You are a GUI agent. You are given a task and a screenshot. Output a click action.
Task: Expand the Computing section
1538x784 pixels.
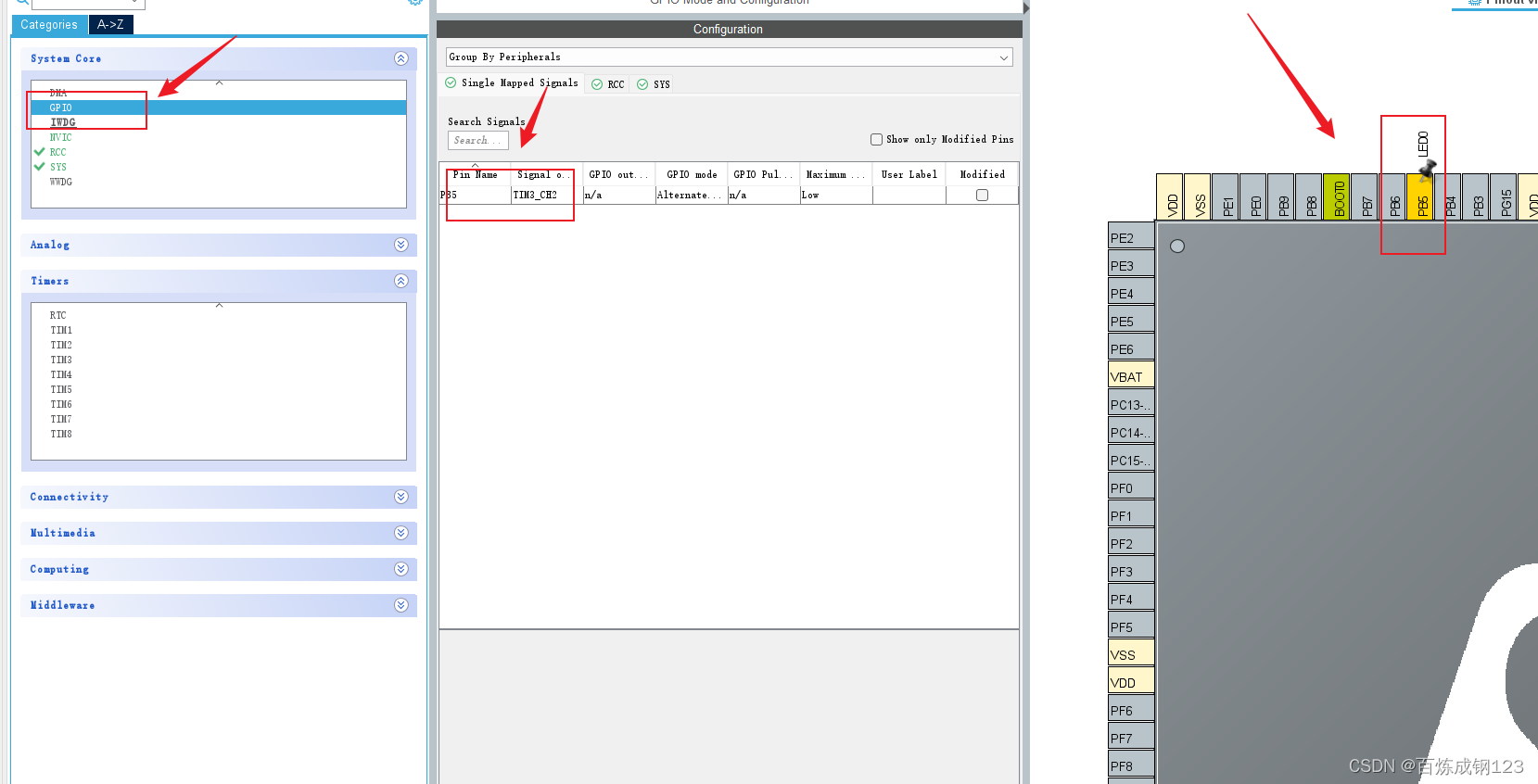[x=400, y=569]
